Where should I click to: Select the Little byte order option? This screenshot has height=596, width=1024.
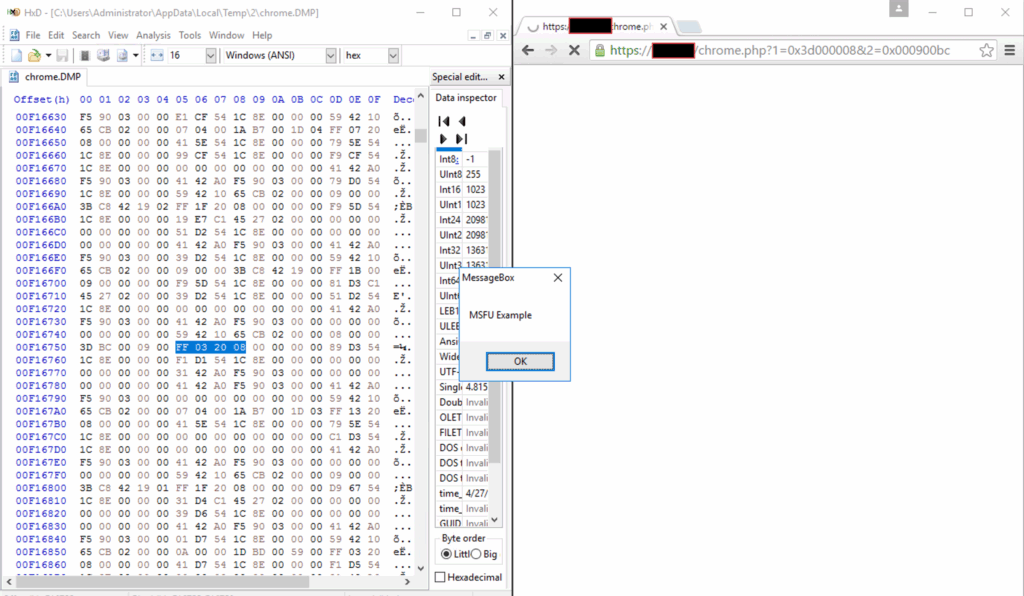point(447,555)
